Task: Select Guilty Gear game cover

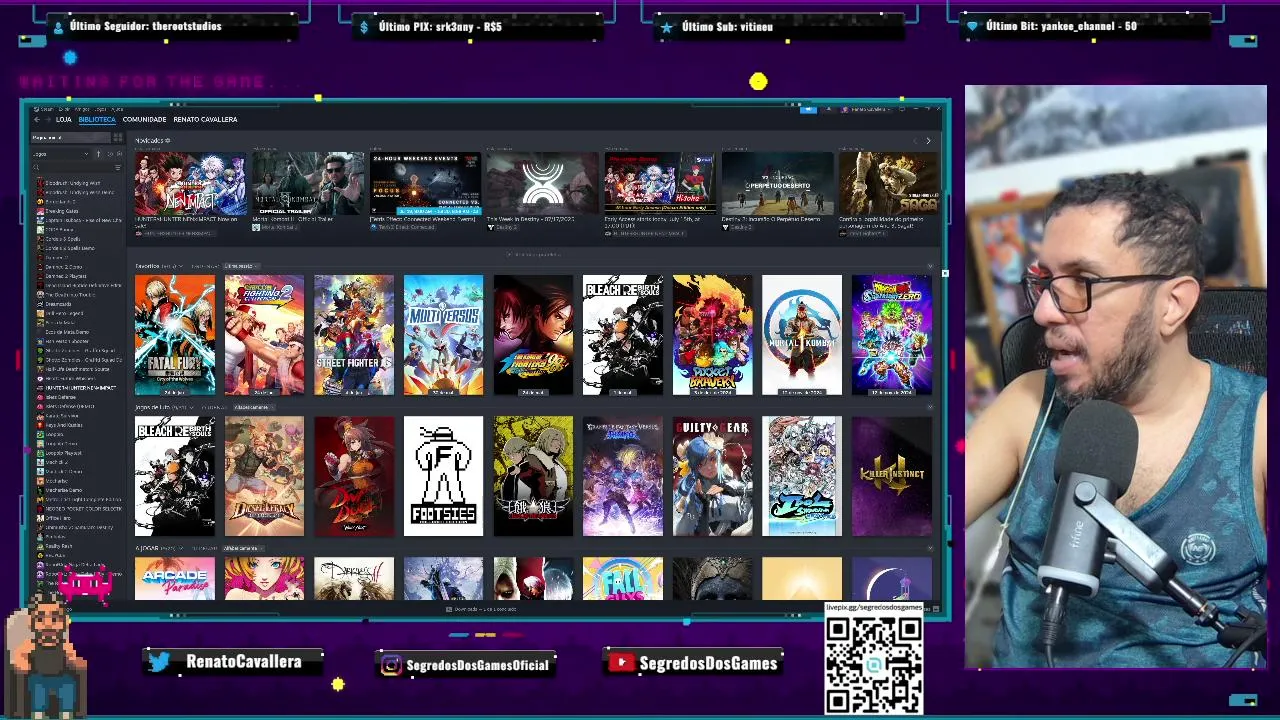Action: 712,476
